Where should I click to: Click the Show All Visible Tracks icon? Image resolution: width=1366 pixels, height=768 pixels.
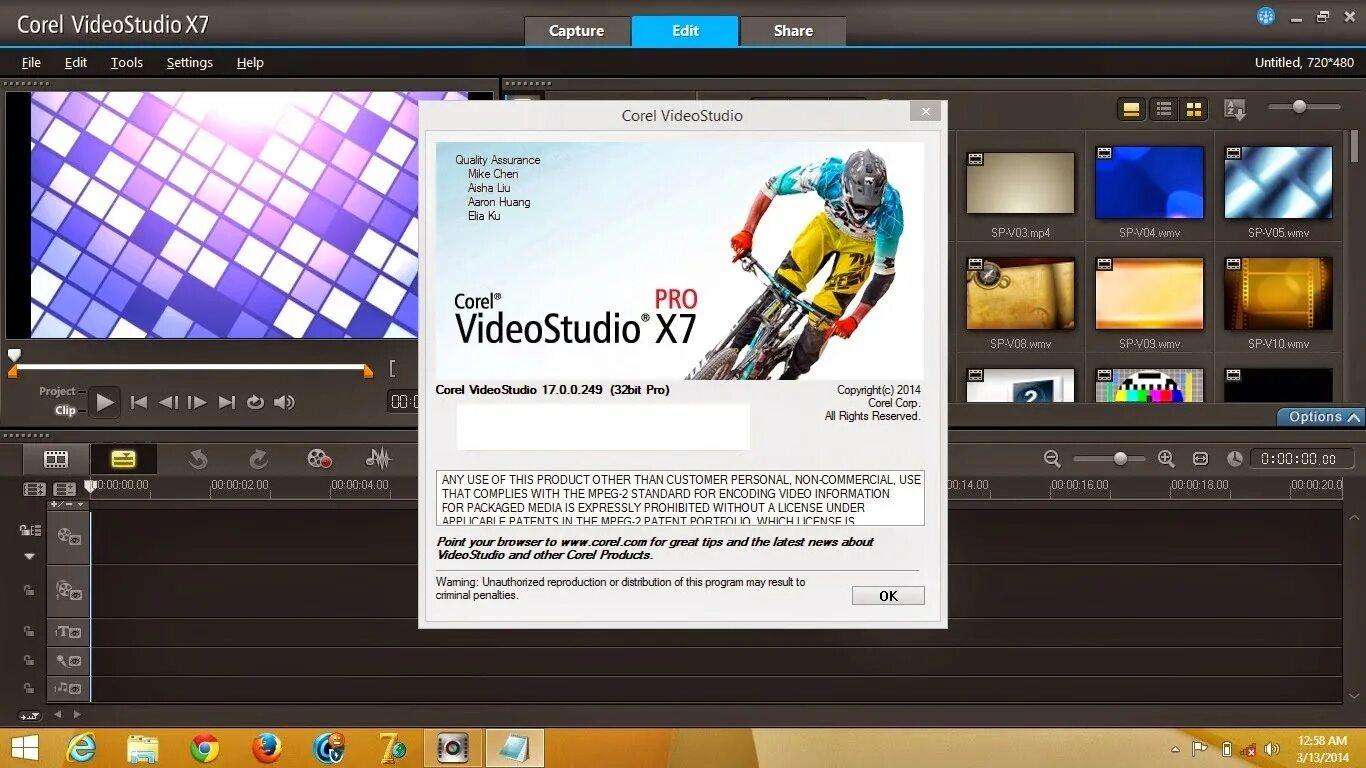click(x=35, y=489)
